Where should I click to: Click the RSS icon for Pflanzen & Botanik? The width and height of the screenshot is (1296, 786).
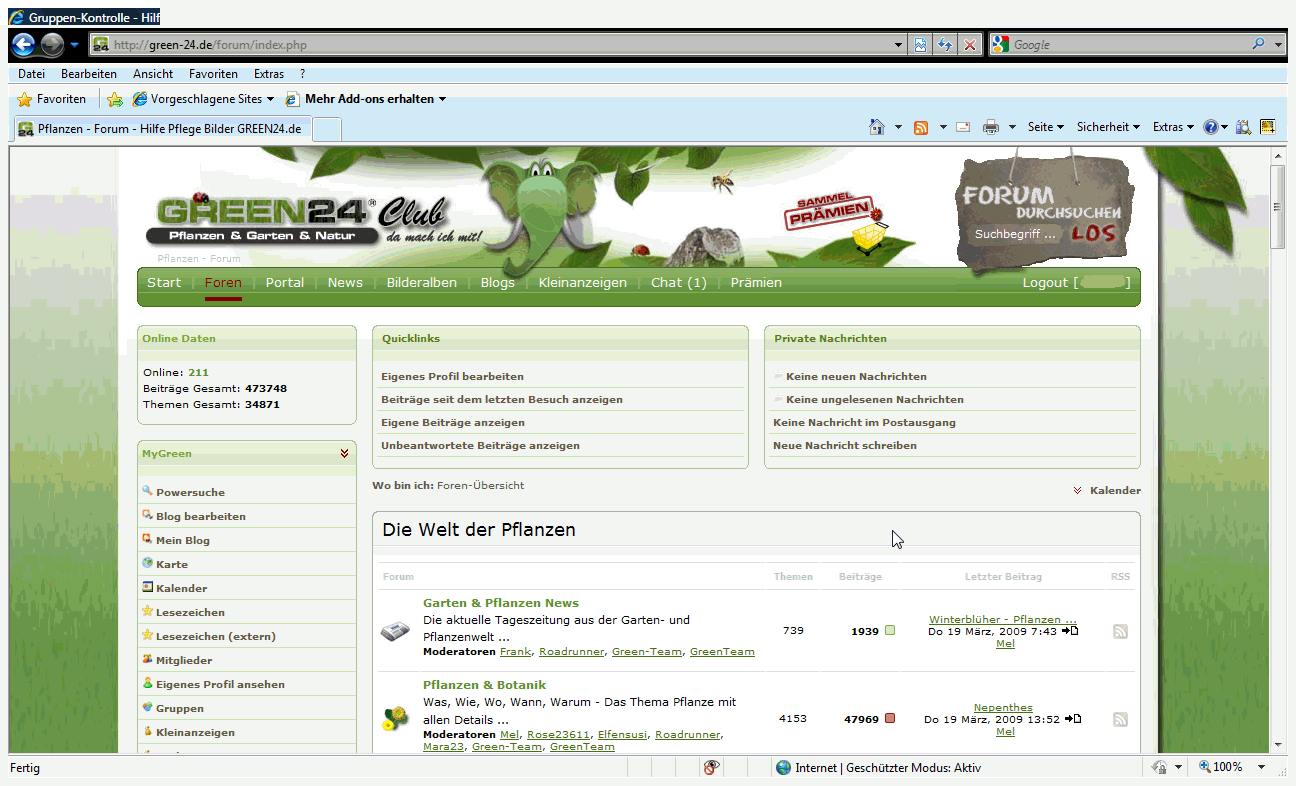pos(1120,719)
